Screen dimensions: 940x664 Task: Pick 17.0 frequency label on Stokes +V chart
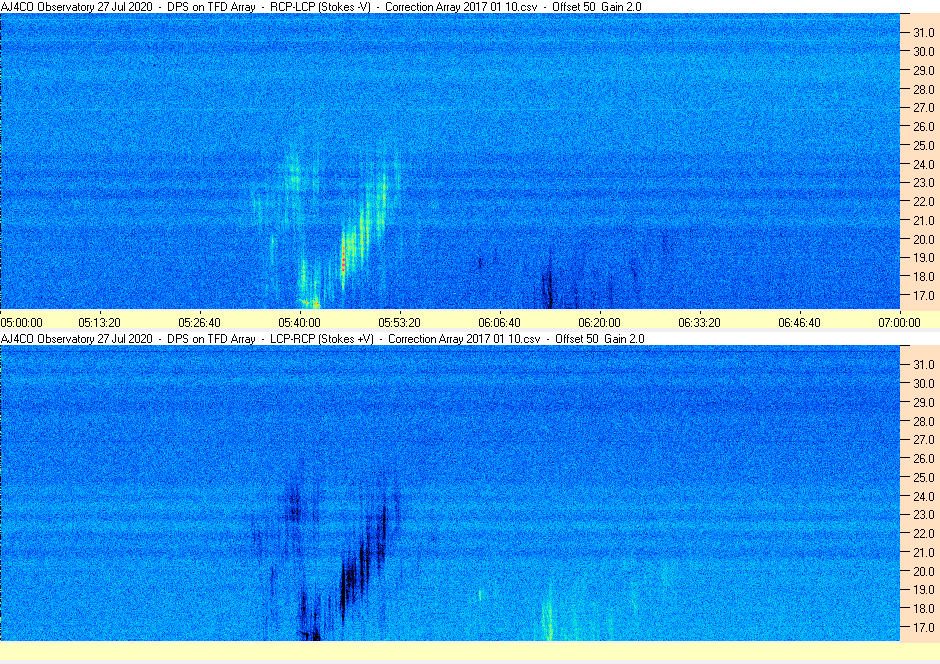[924, 627]
